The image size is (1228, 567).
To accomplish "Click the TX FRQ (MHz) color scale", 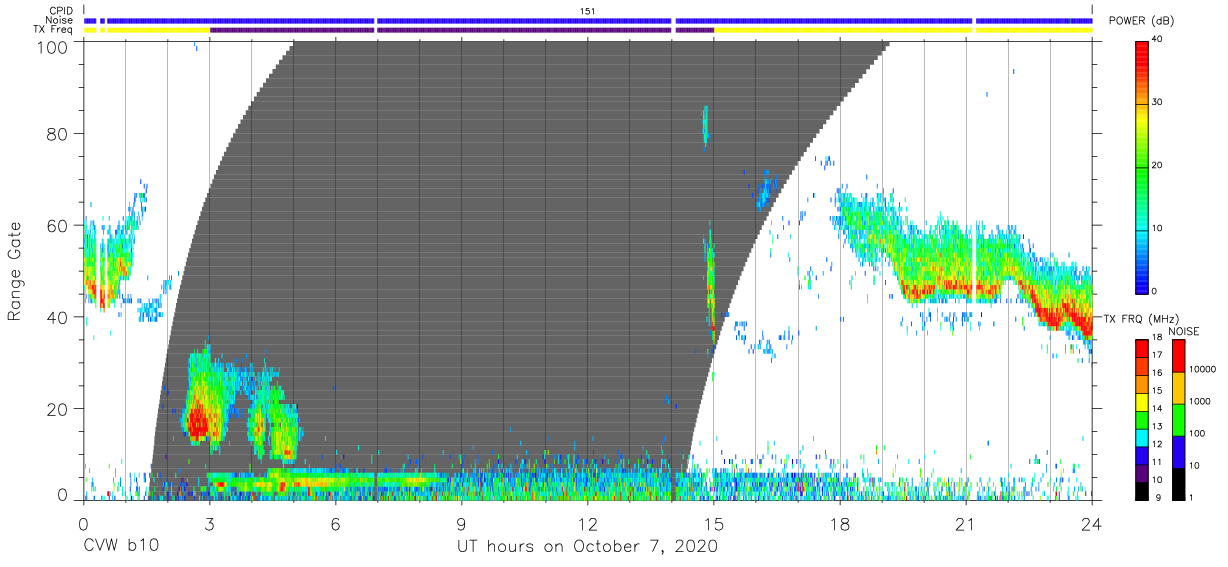I will click(x=1142, y=418).
